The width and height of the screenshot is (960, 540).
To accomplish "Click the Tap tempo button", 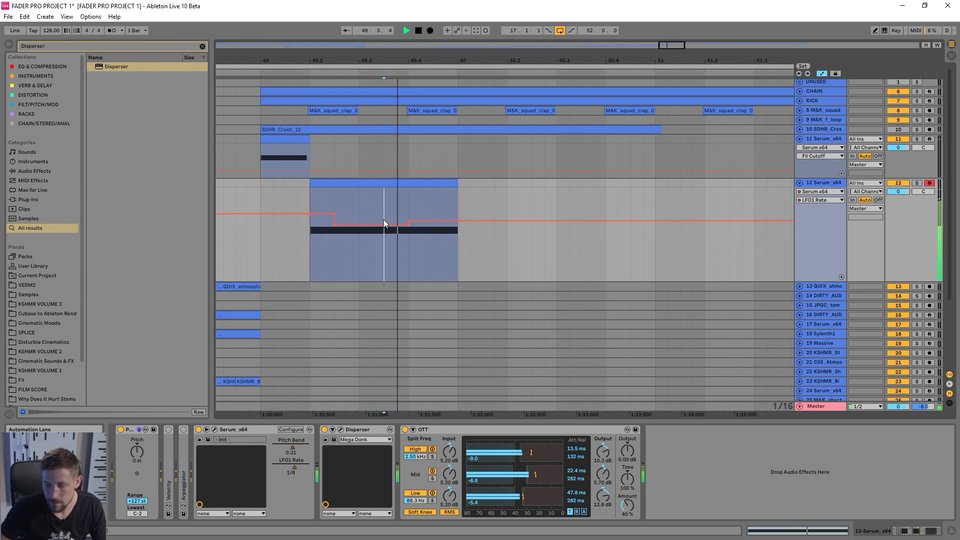I will tap(33, 30).
